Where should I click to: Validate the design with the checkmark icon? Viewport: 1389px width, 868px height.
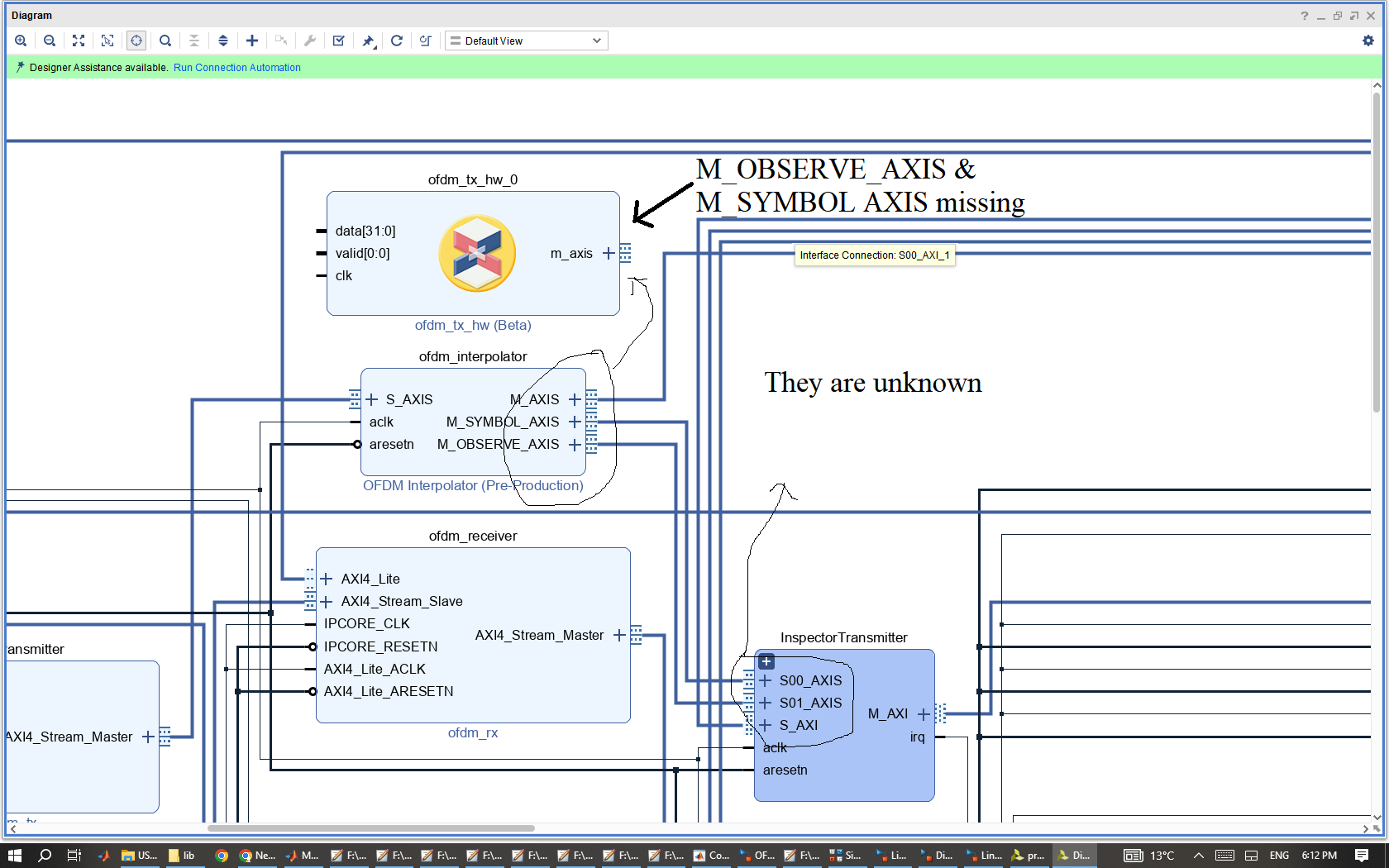pos(339,41)
